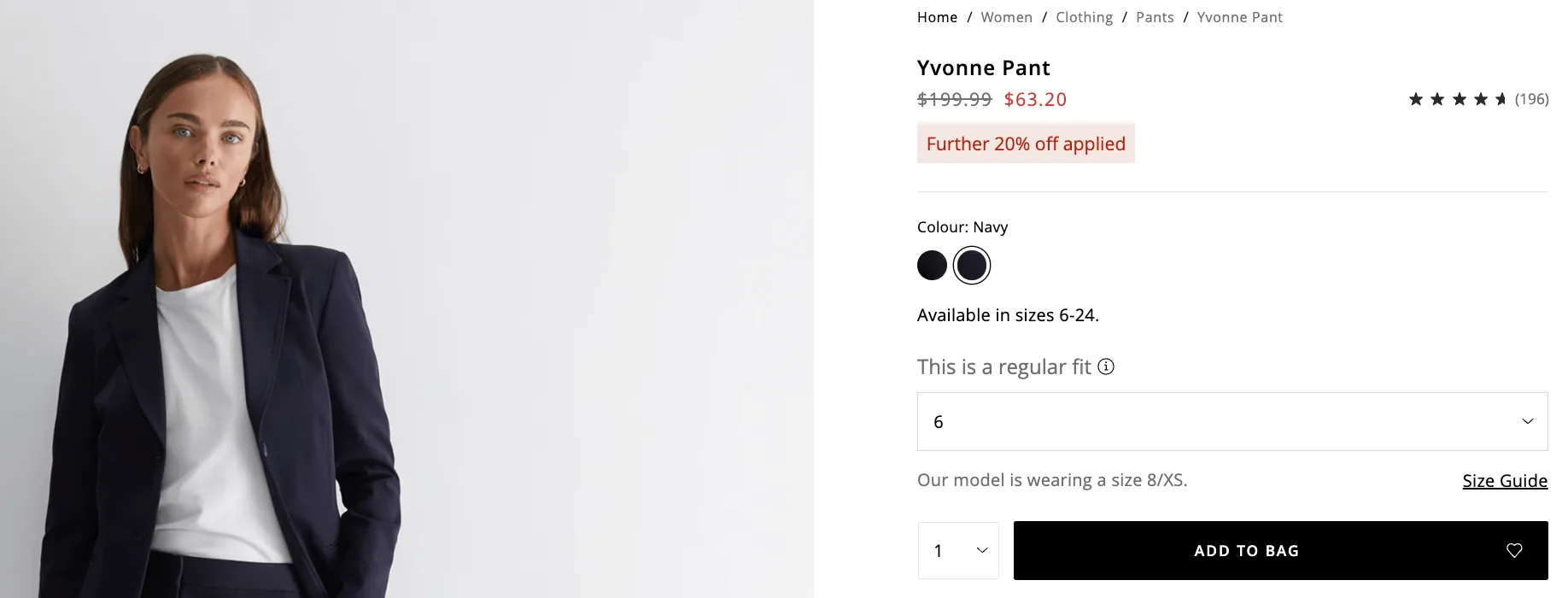Click the crossed-out $199.99 original price
1568x598 pixels.
[x=954, y=99]
